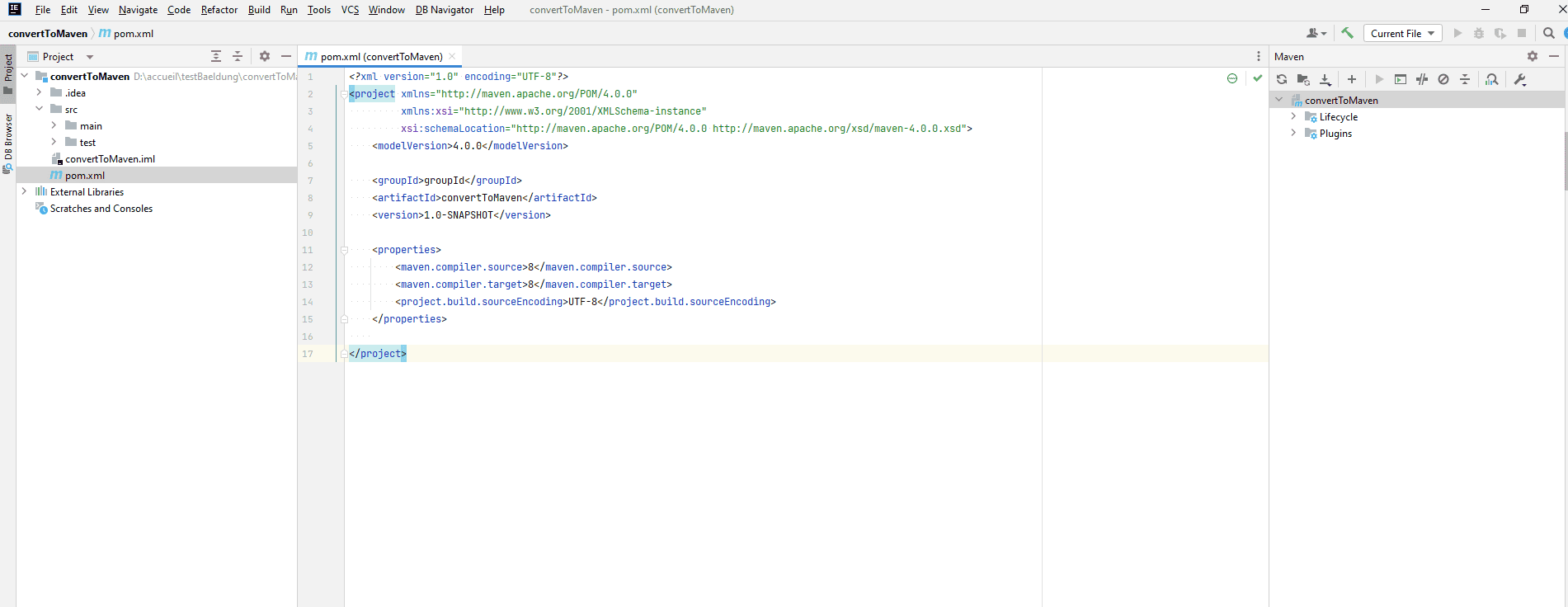Click the closing </project> tag

click(x=378, y=353)
